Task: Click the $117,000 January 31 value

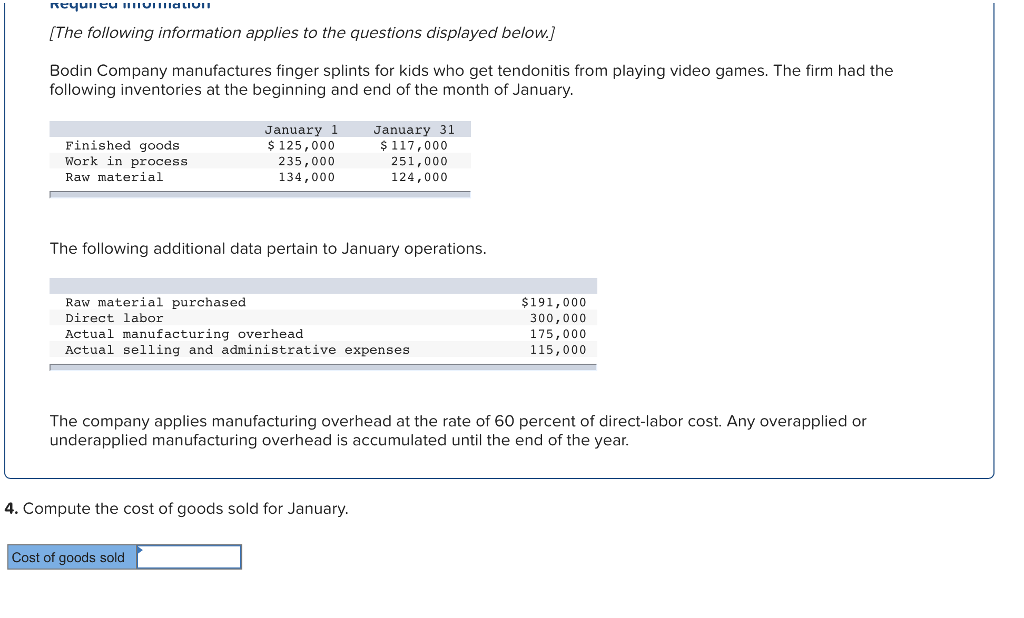Action: pyautogui.click(x=413, y=145)
